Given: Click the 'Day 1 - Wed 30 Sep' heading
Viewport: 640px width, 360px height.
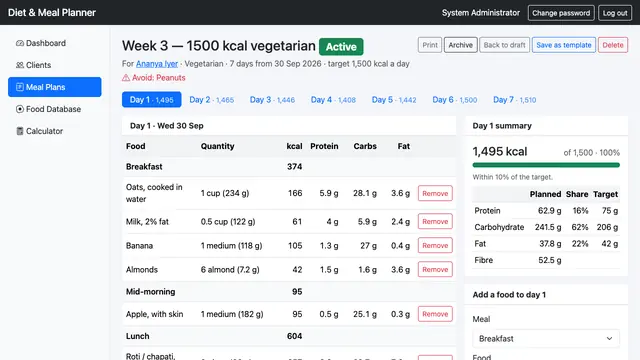Looking at the screenshot, I should click(x=167, y=126).
